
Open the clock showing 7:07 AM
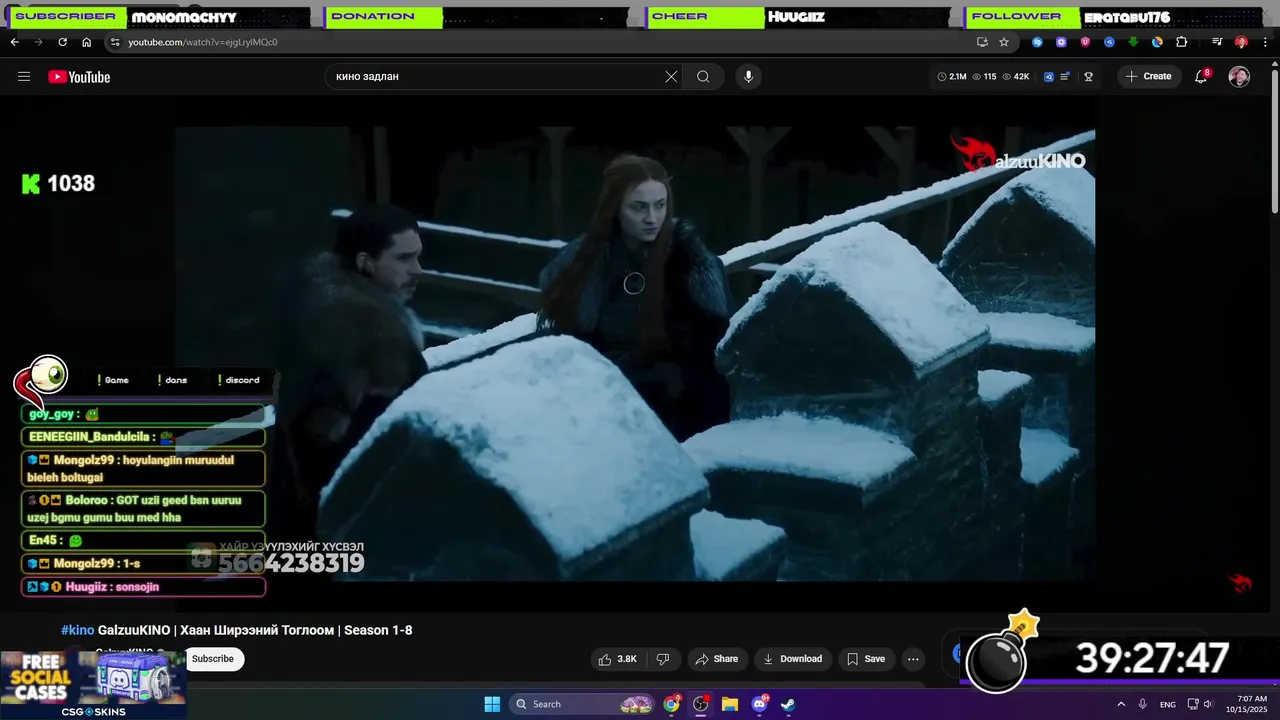1252,704
